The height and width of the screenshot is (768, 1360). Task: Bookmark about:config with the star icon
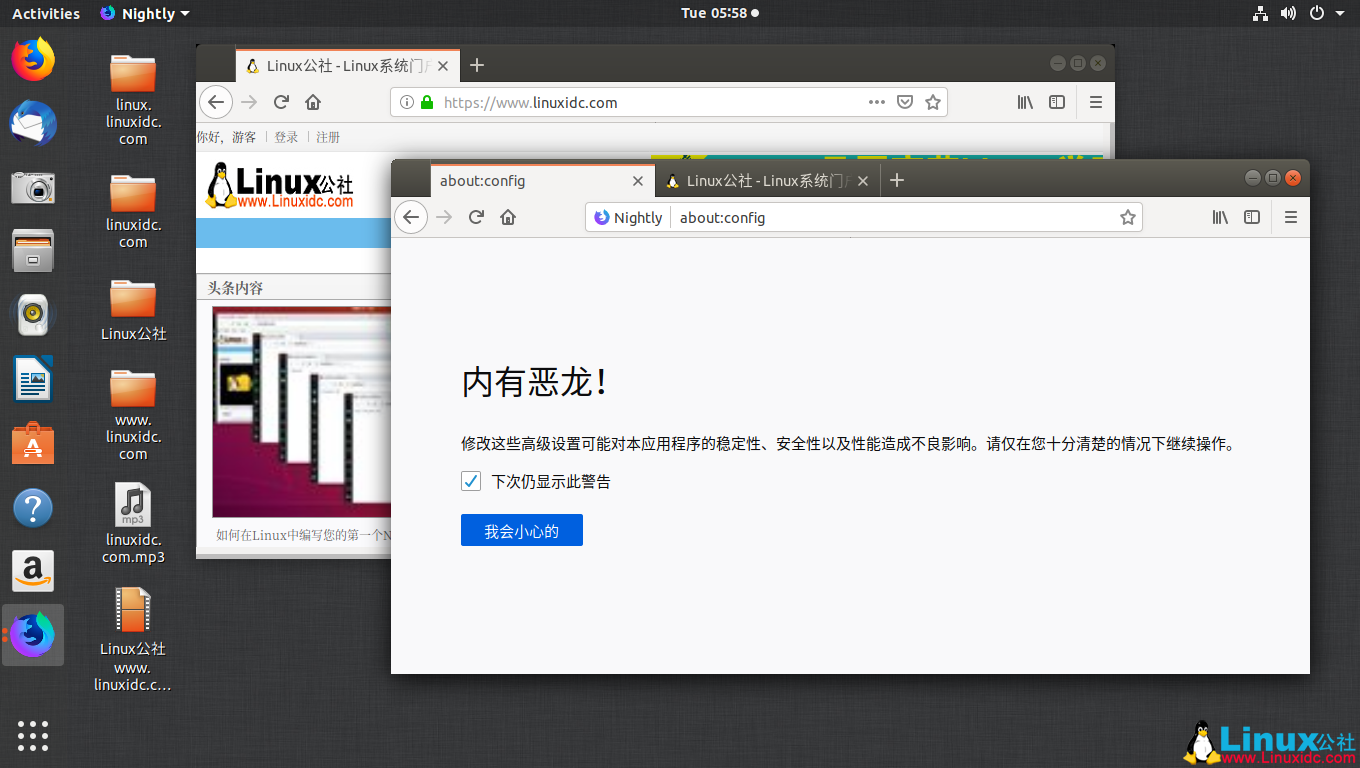click(x=1128, y=217)
